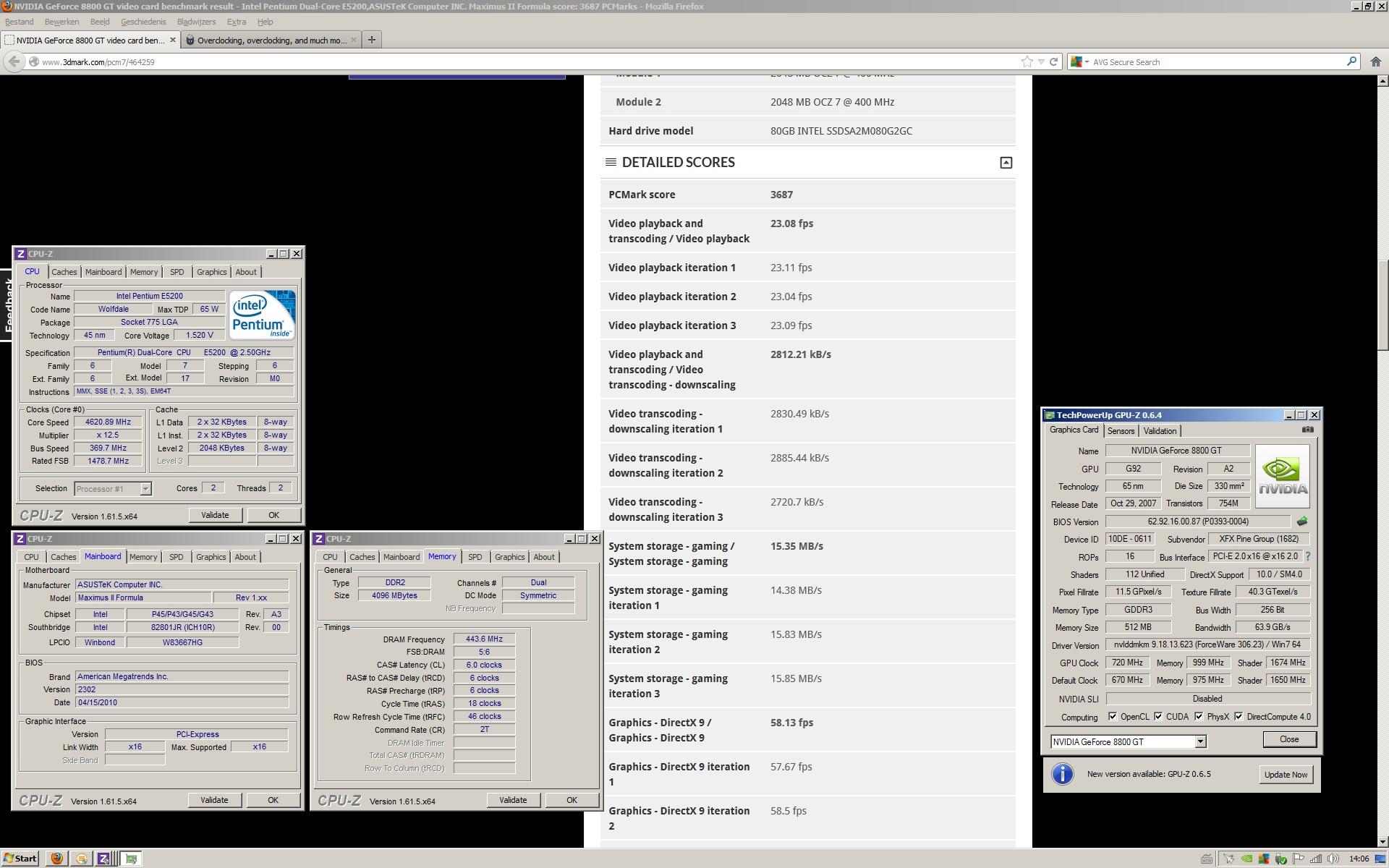Click the scrollbar down arrow

[1383, 841]
